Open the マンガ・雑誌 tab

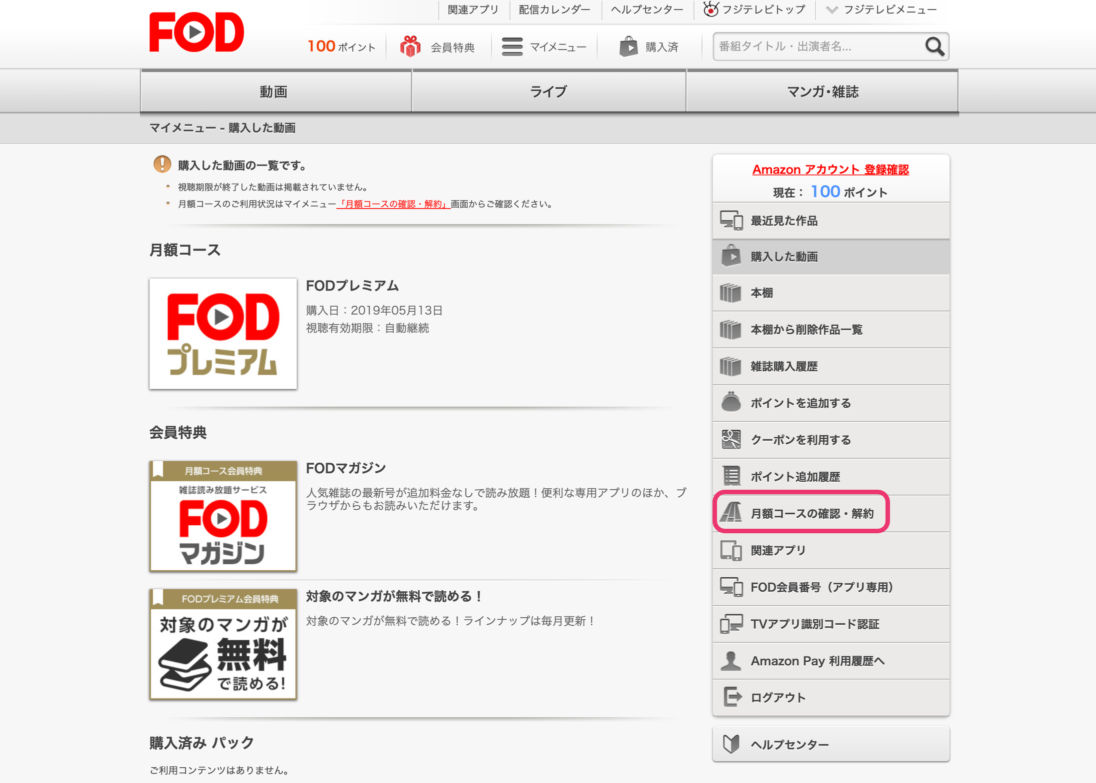tap(822, 92)
